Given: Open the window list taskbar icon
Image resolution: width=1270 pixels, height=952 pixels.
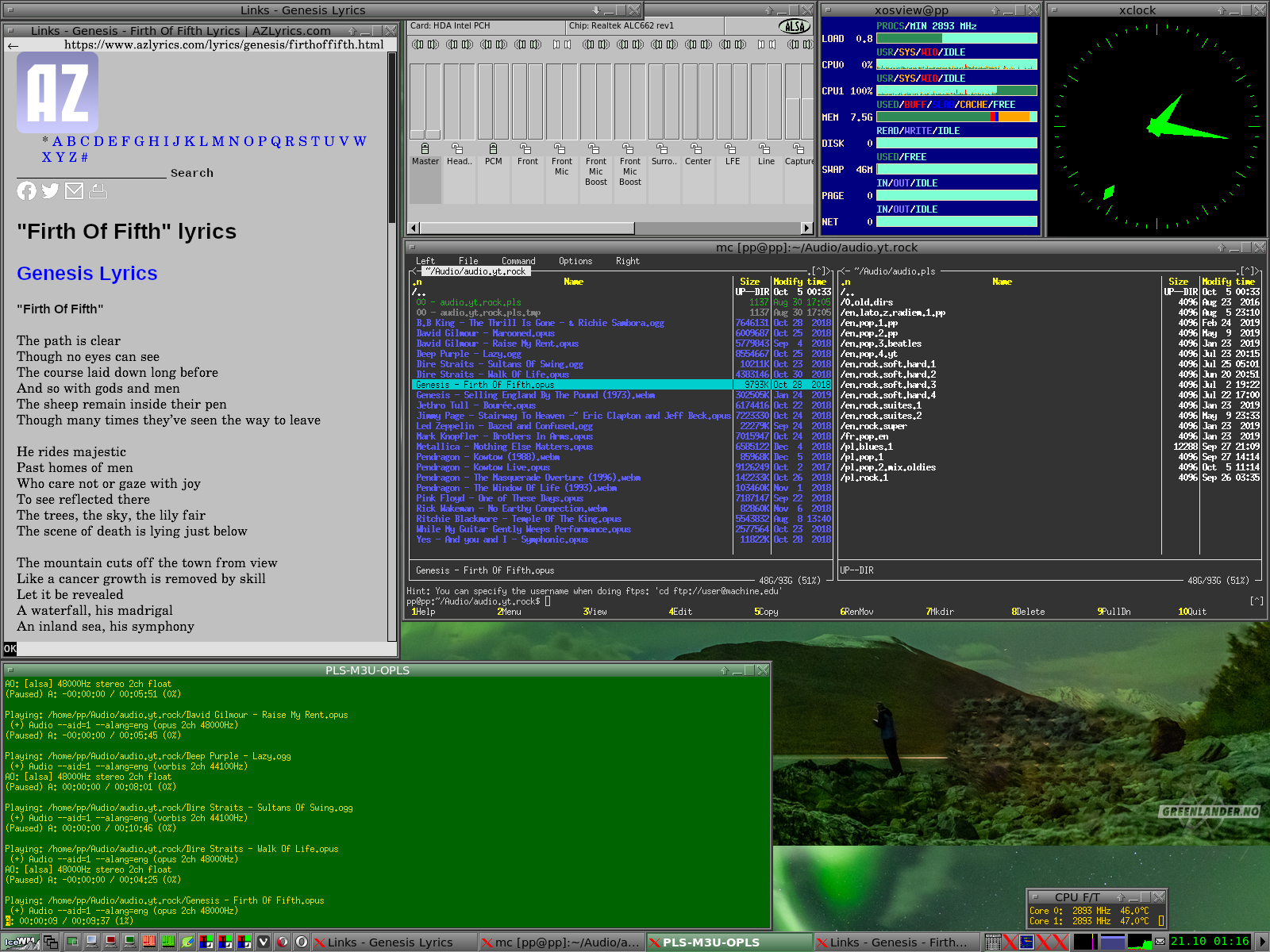Looking at the screenshot, I should pyautogui.click(x=51, y=942).
